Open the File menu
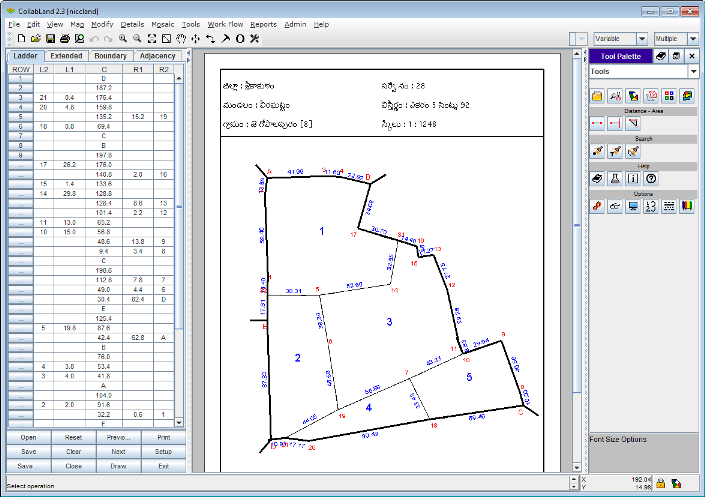 (14, 24)
